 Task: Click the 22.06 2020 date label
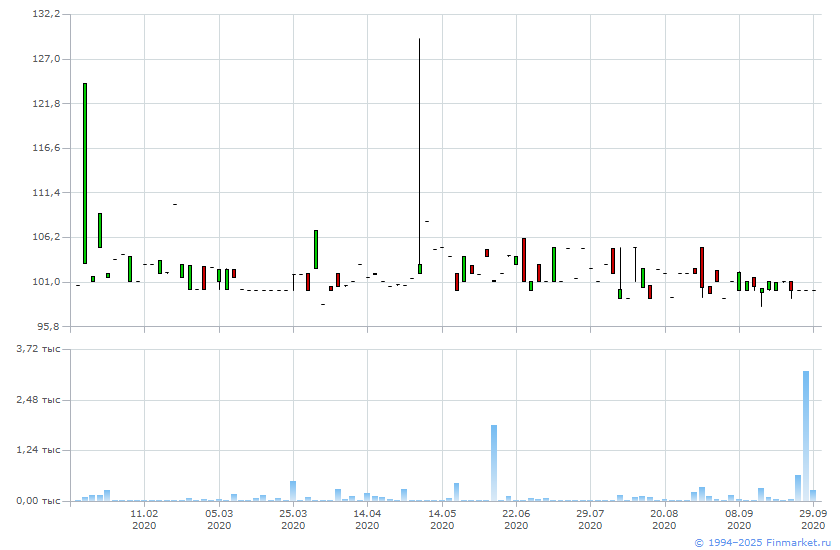(516, 519)
